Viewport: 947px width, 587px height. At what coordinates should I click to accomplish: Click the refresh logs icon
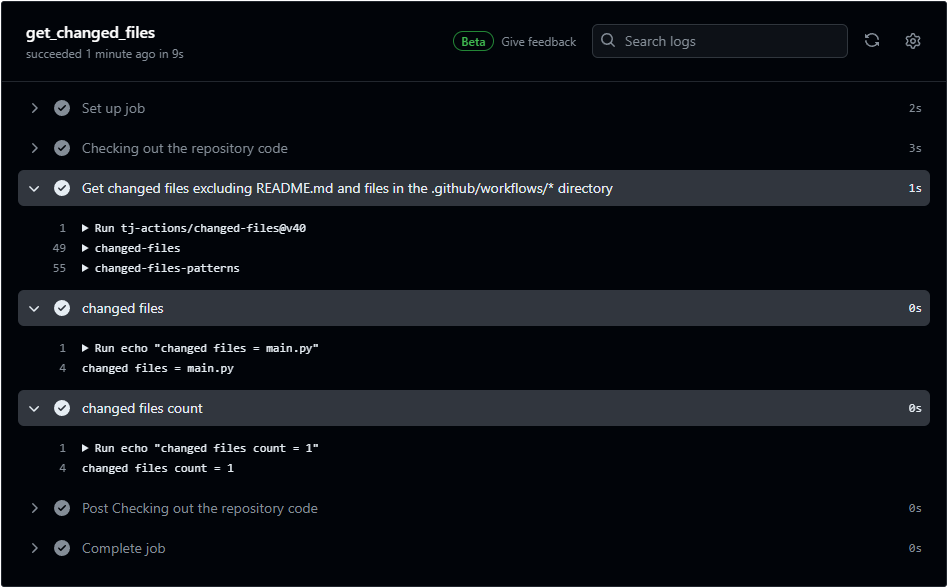click(x=872, y=41)
